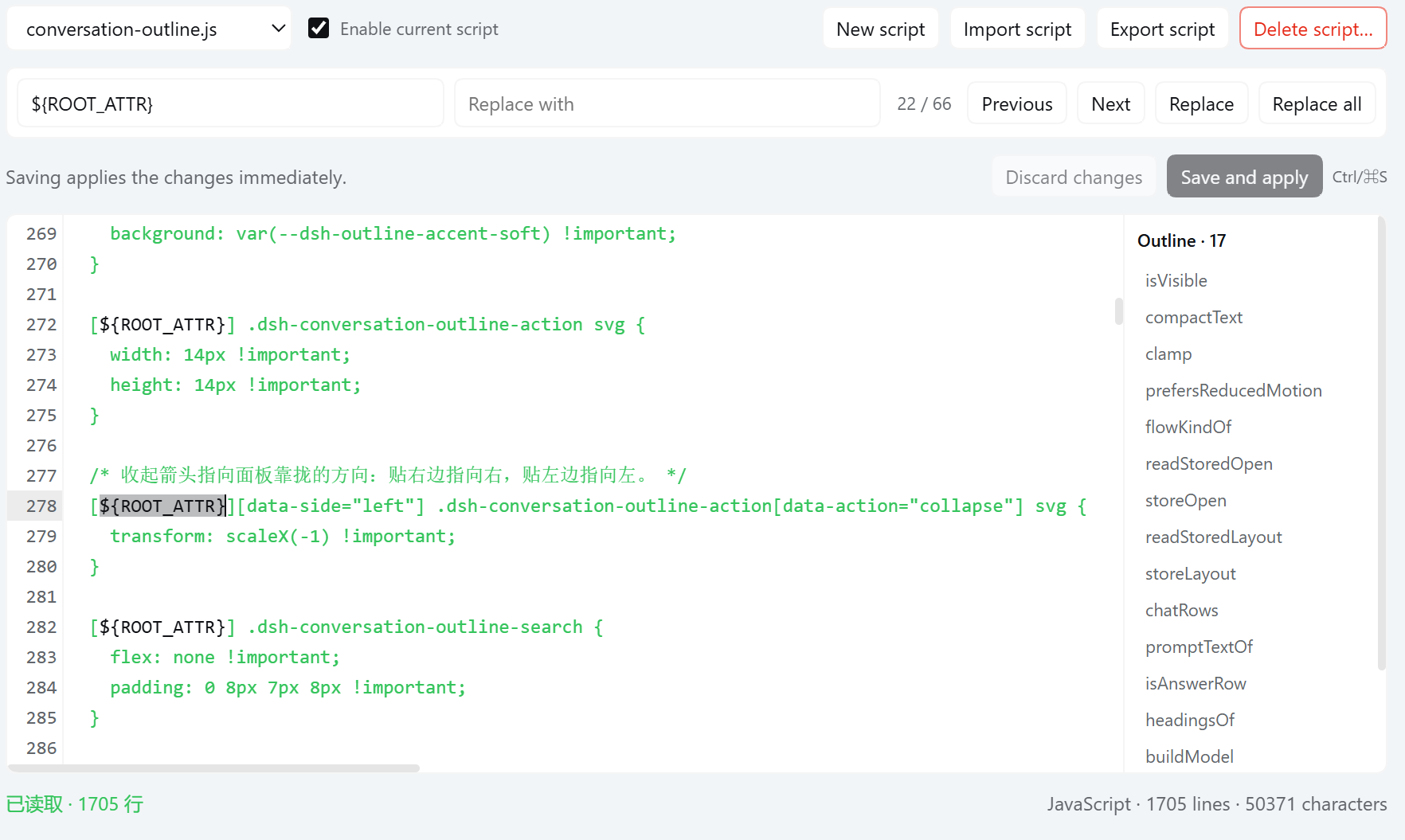This screenshot has width=1405, height=840.
Task: Click the 'Saving applies the changes immediately.' text
Action: (x=176, y=177)
